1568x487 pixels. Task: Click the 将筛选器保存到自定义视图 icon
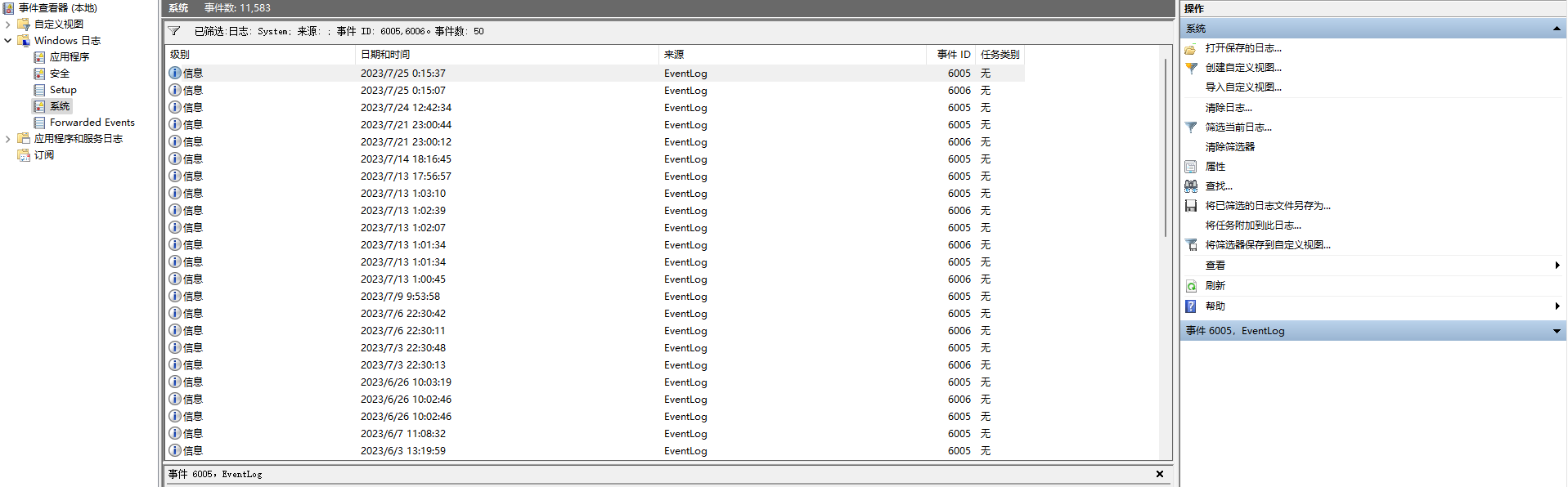[1191, 245]
